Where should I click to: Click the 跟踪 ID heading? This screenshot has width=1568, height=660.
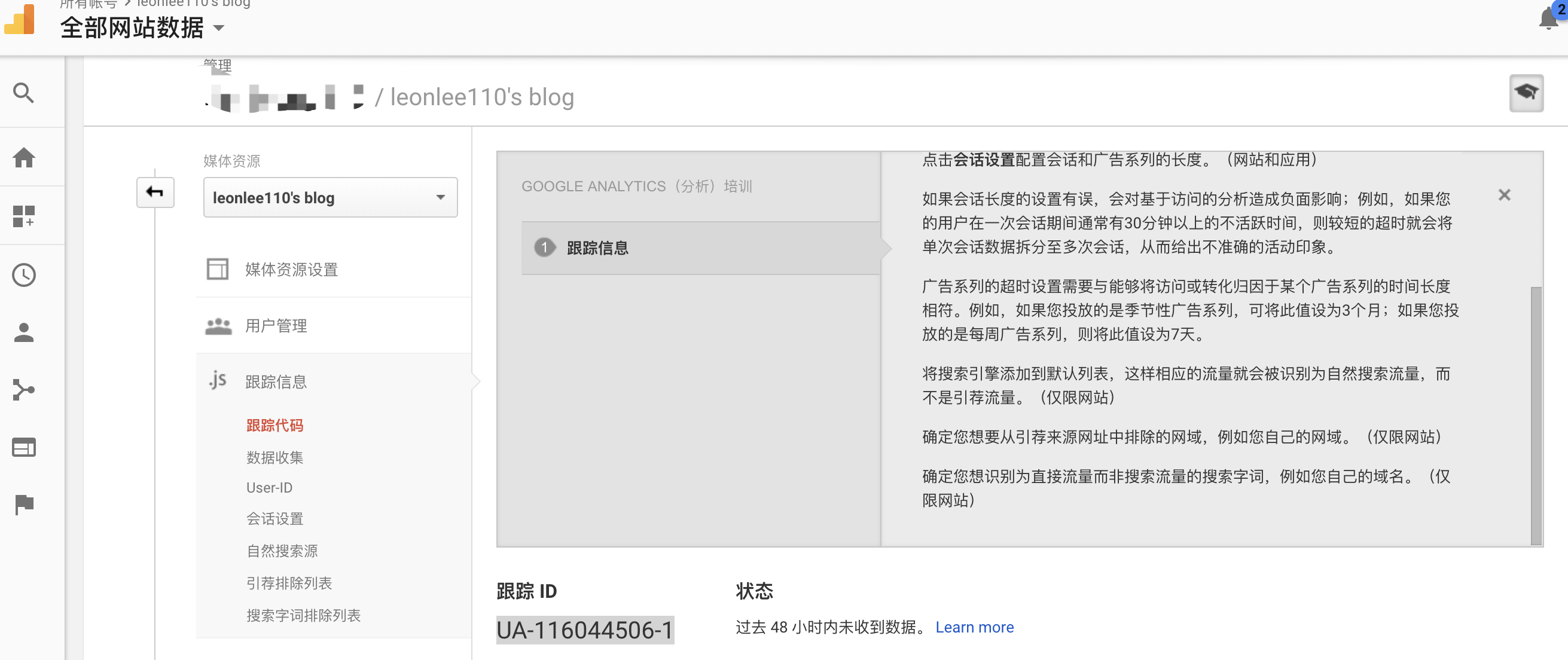coord(526,591)
